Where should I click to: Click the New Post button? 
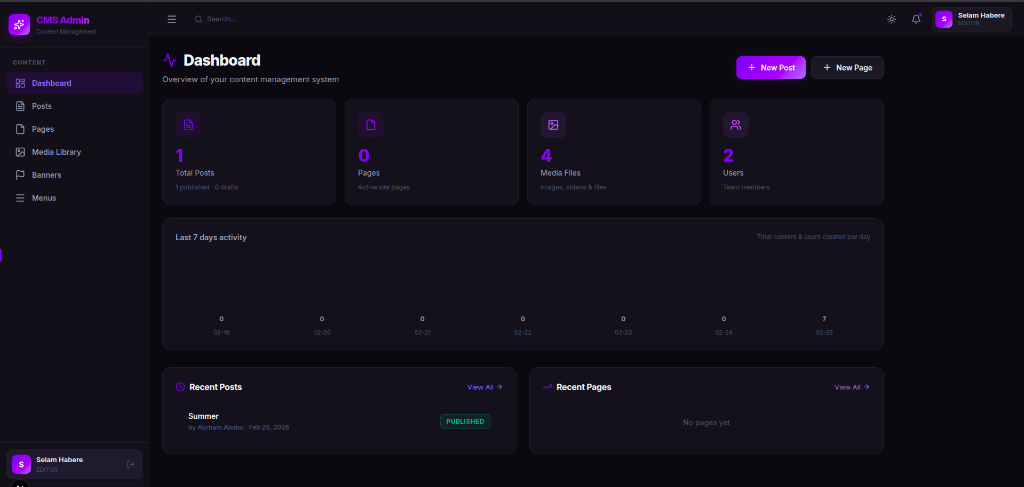point(771,68)
